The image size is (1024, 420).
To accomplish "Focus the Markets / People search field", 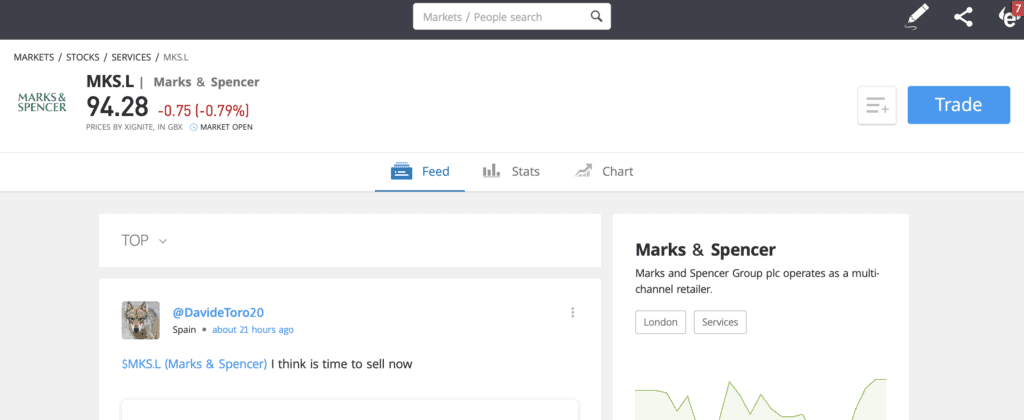I will point(512,17).
